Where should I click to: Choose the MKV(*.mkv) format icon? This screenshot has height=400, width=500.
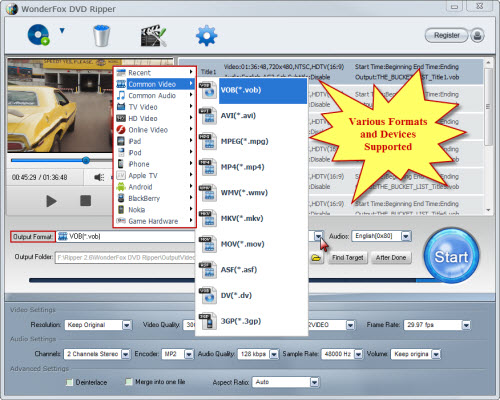(x=208, y=218)
